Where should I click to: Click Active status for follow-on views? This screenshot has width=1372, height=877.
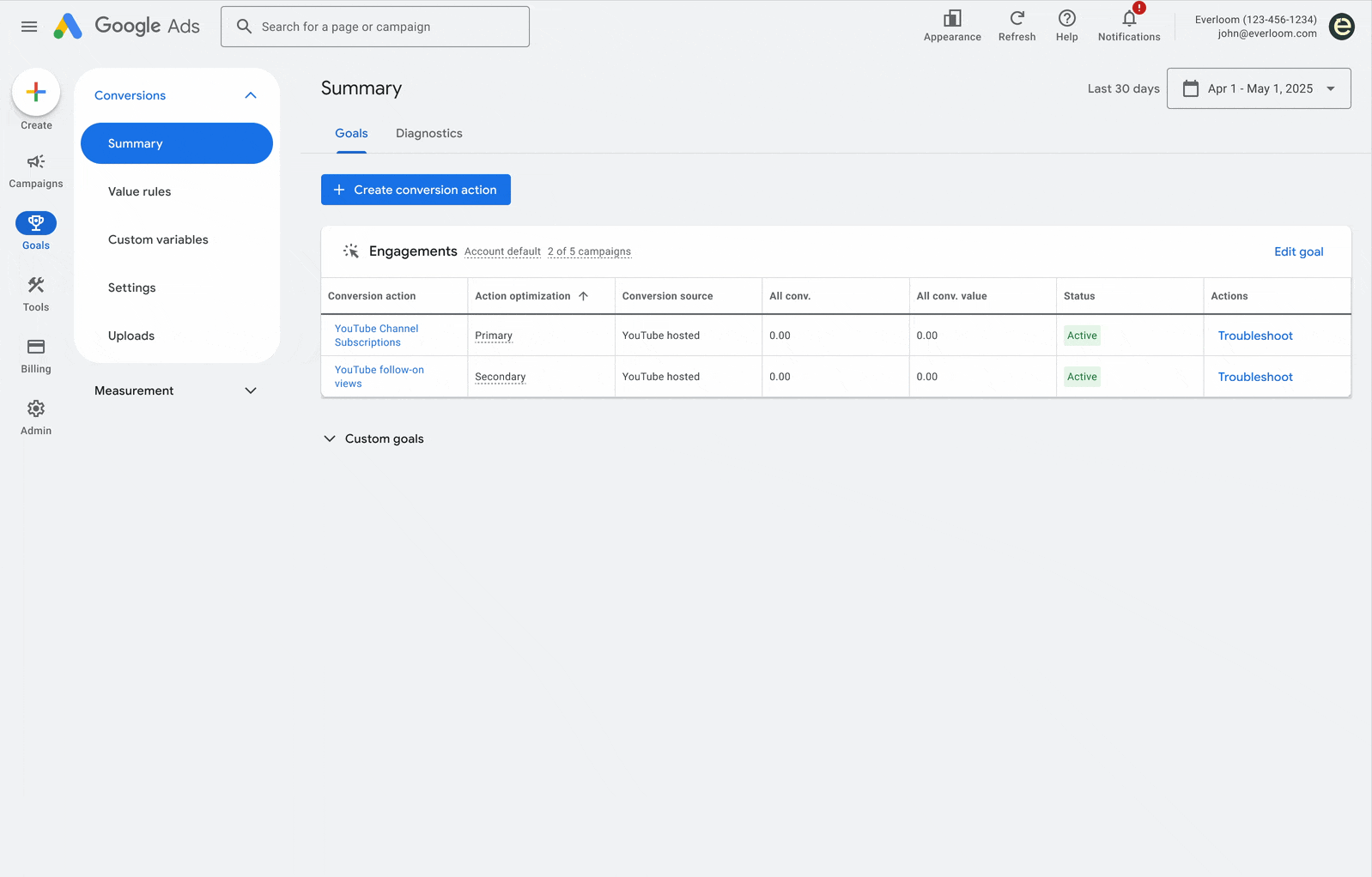click(1082, 377)
